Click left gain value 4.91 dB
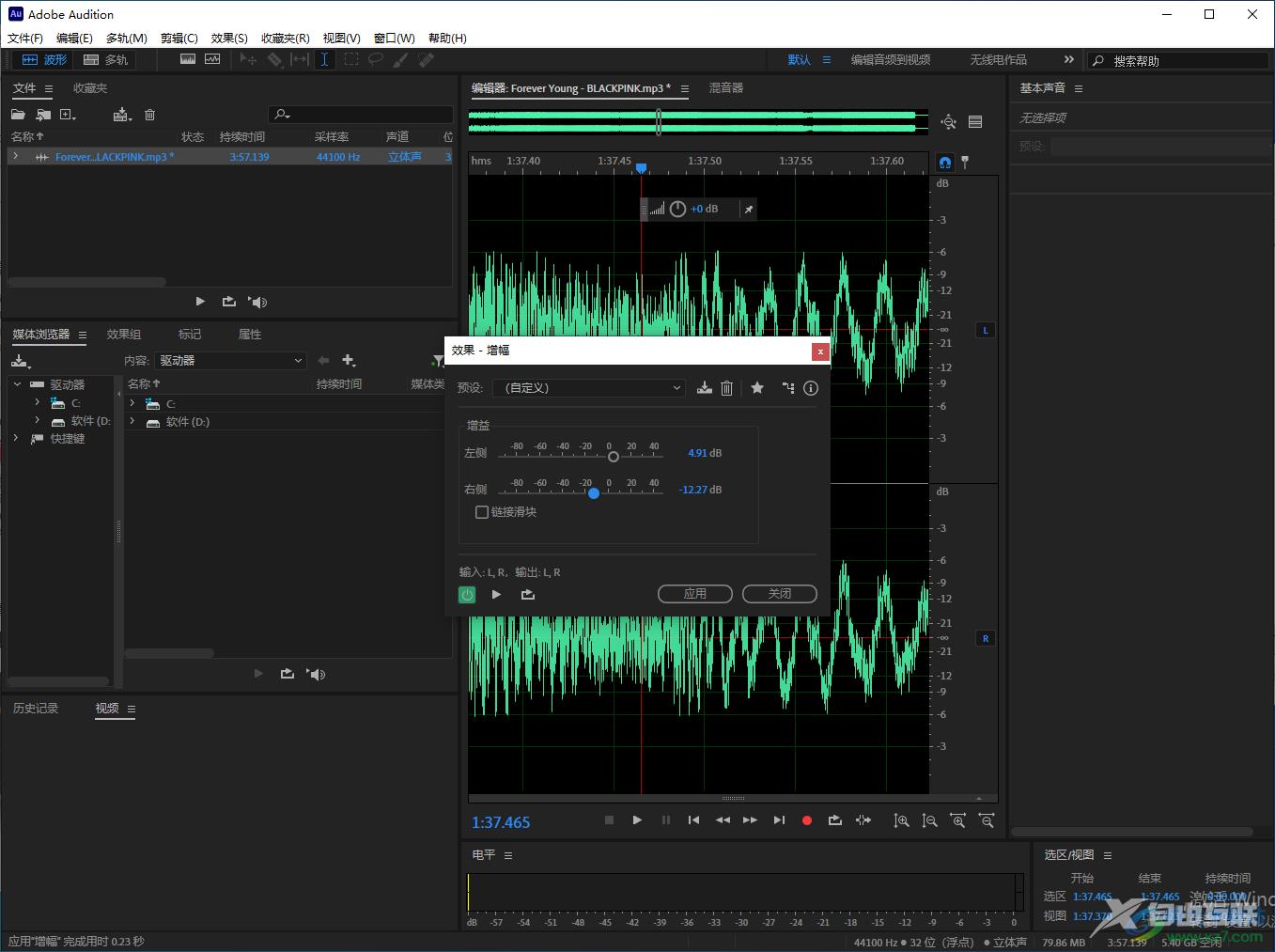The width and height of the screenshot is (1275, 952). click(705, 453)
